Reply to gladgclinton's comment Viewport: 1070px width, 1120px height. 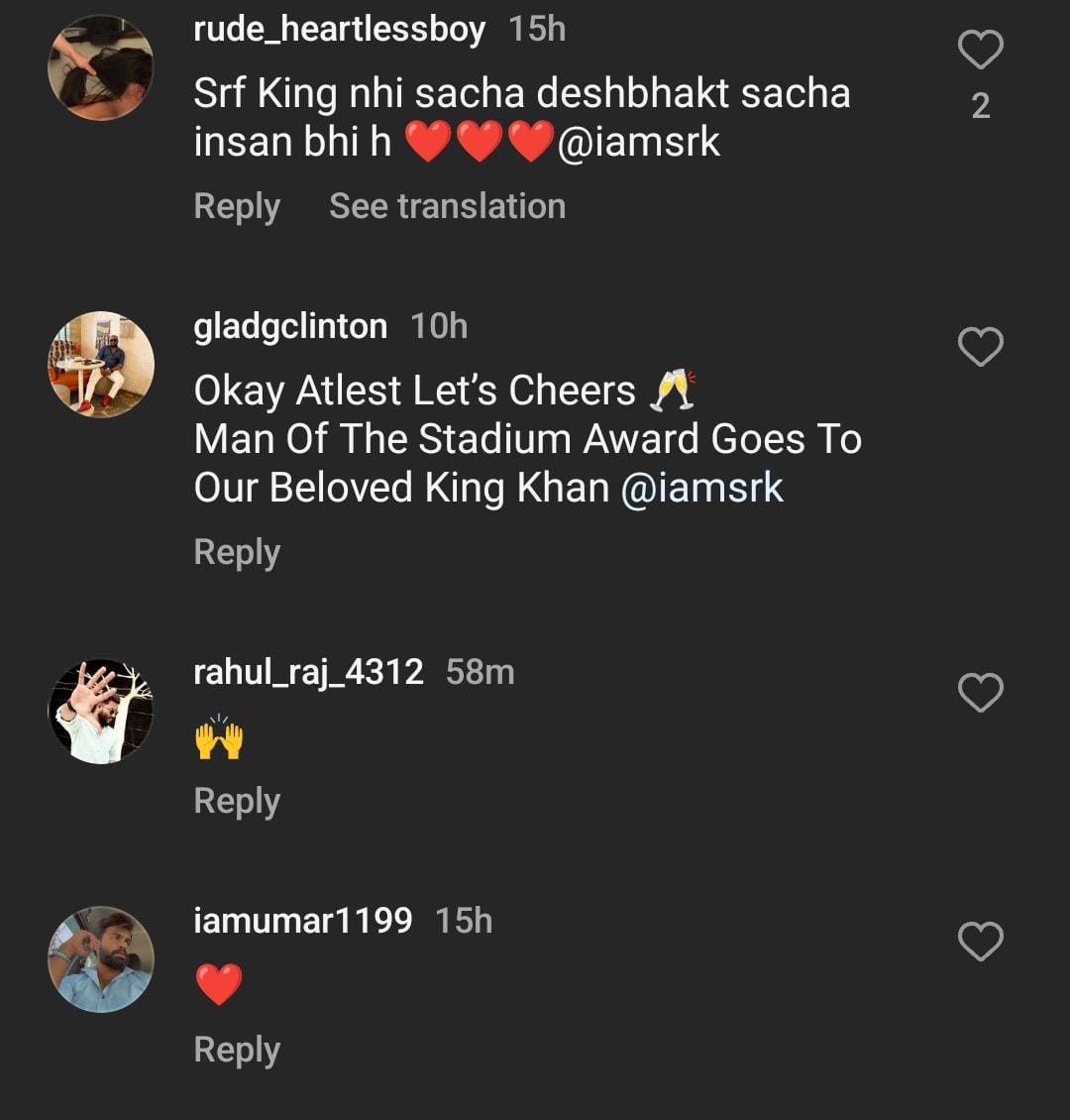(237, 552)
